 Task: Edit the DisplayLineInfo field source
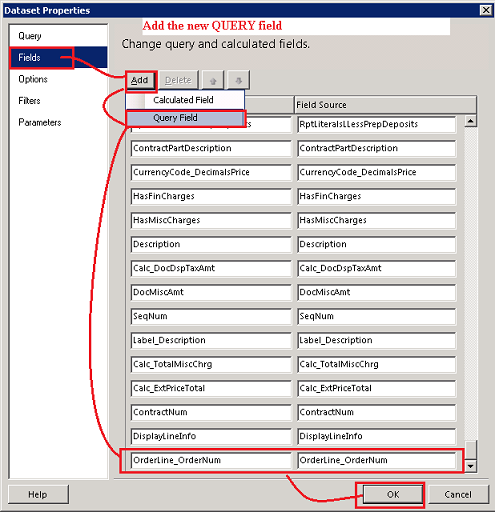coord(377,436)
